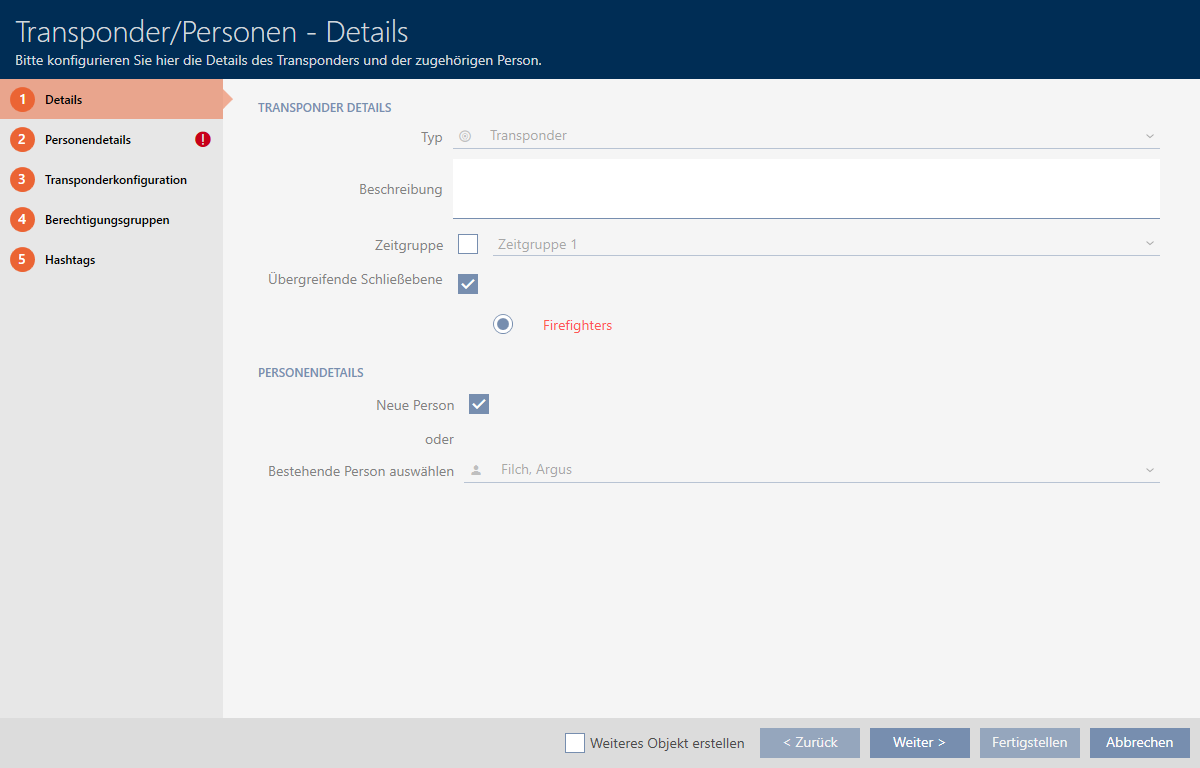1200x768 pixels.
Task: Enable the Zeitgruppe checkbox
Action: [468, 244]
